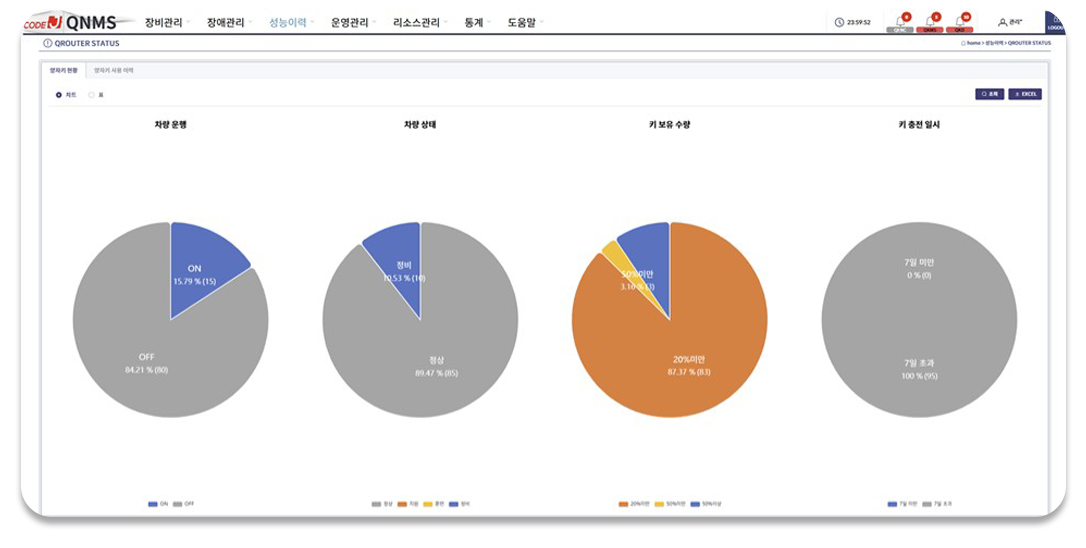The image size is (1086, 548).
Task: Open the QNMS alarm bell notifications
Action: pos(930,21)
